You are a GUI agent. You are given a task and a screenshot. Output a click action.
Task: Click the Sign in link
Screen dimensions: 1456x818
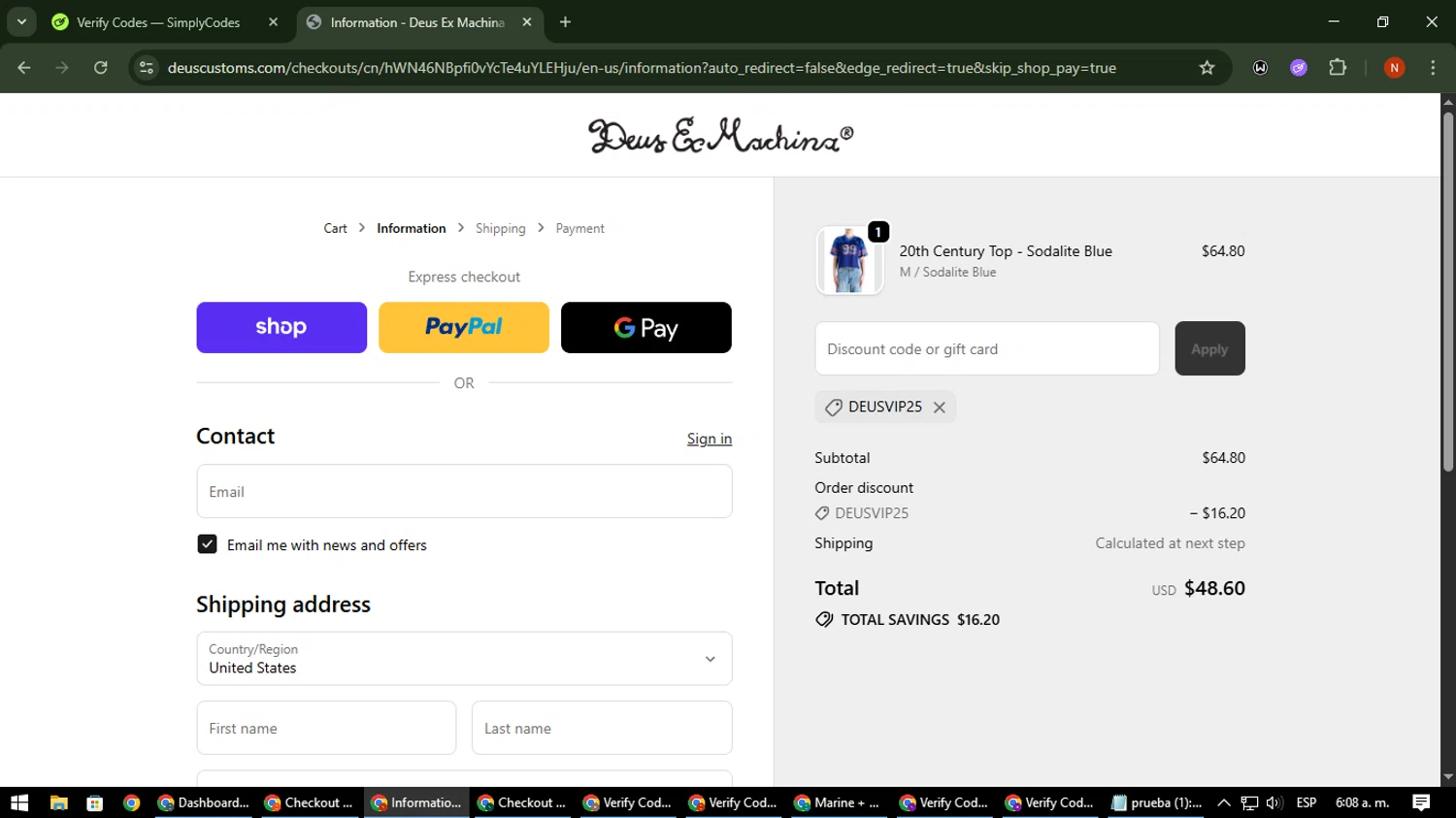pyautogui.click(x=710, y=439)
